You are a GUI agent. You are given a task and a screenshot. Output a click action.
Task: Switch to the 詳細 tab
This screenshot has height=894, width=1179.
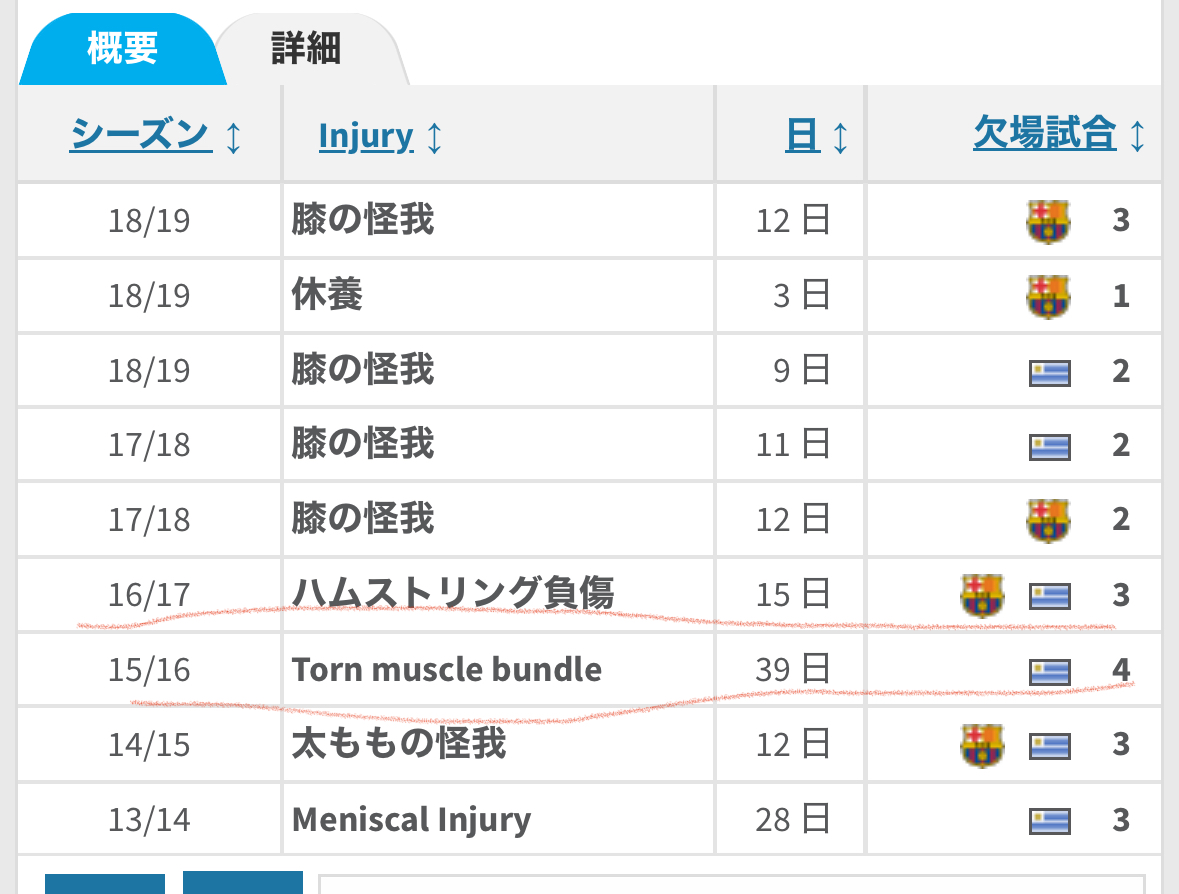307,49
